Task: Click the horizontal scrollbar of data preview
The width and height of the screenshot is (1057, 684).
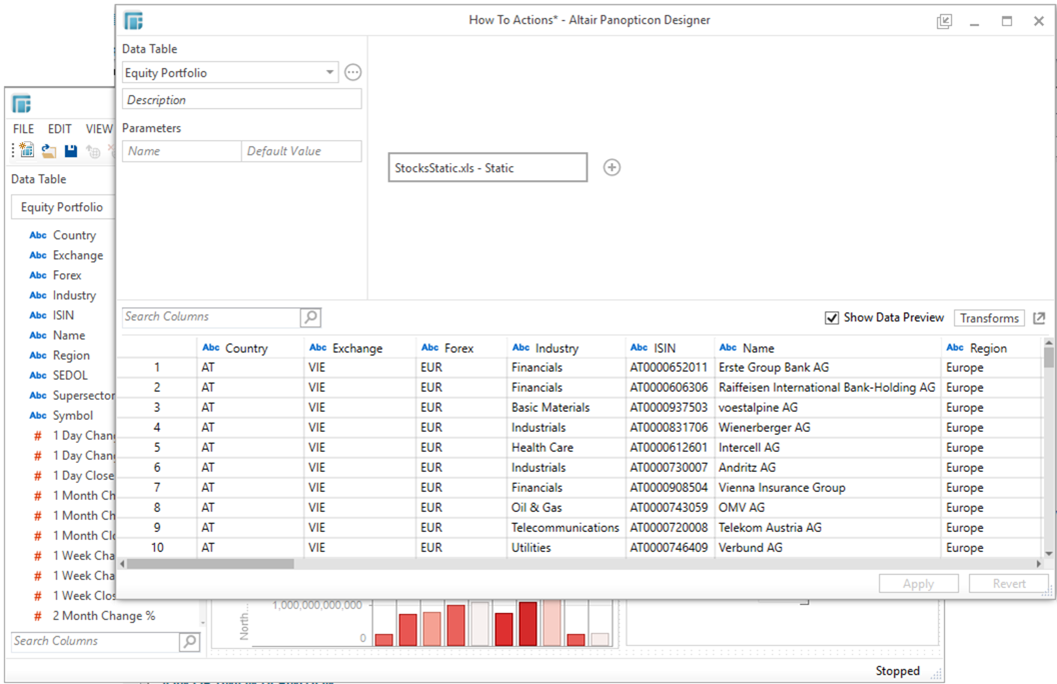Action: [210, 564]
